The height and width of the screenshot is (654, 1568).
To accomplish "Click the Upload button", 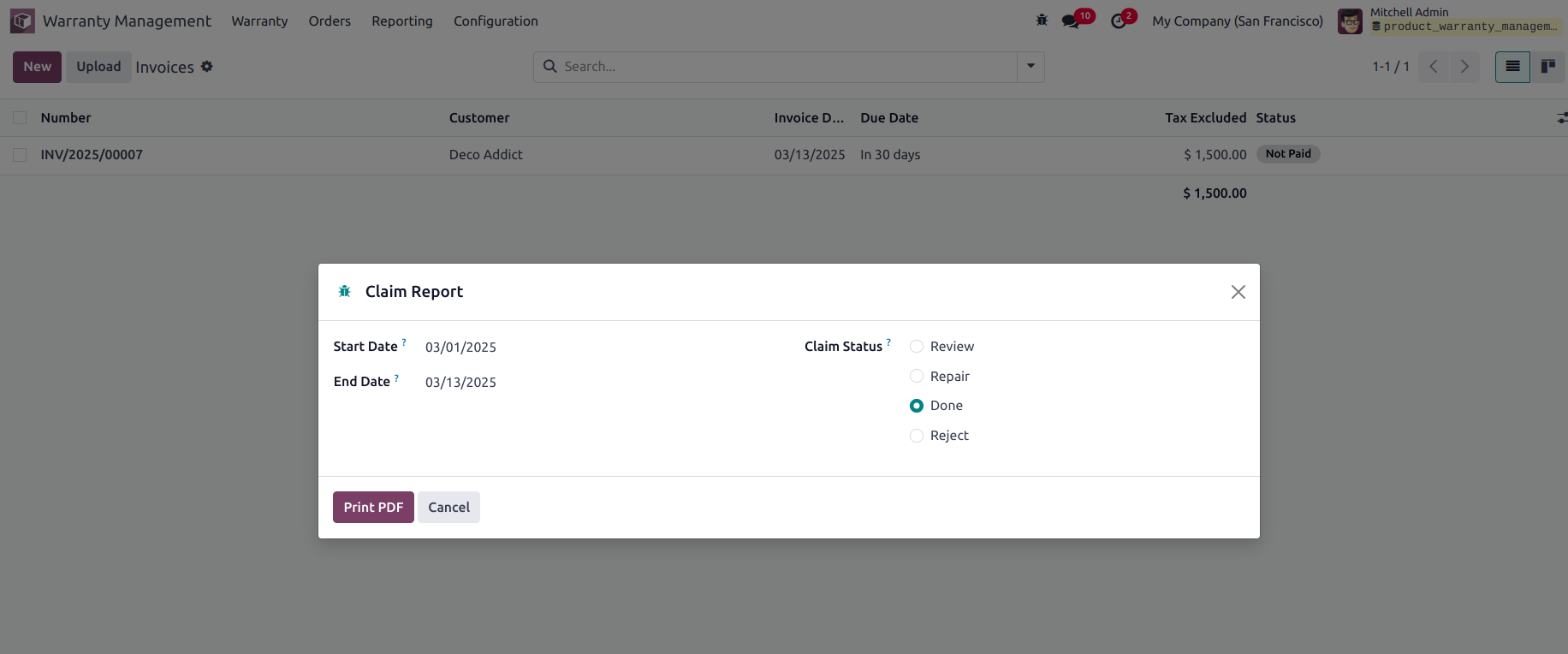I will (x=98, y=67).
